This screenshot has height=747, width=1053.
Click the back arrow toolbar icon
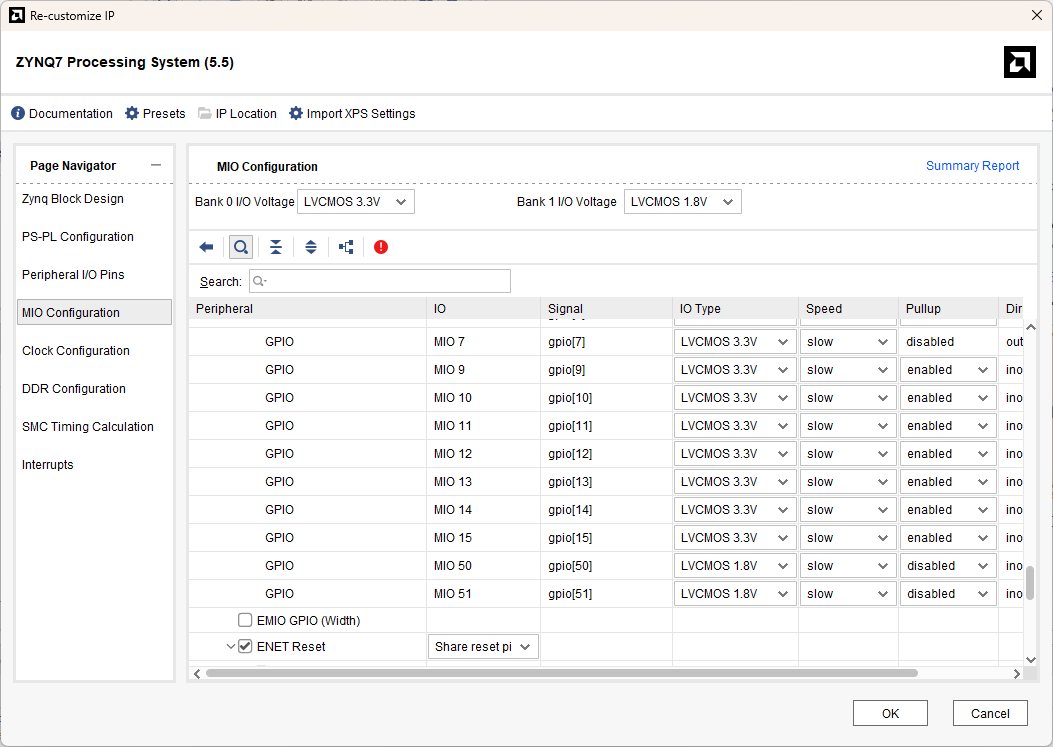pyautogui.click(x=206, y=247)
